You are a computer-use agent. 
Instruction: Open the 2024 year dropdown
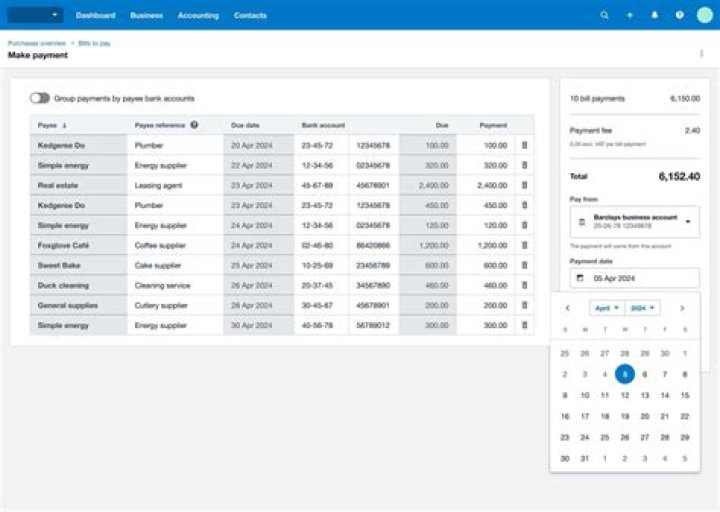pos(642,308)
